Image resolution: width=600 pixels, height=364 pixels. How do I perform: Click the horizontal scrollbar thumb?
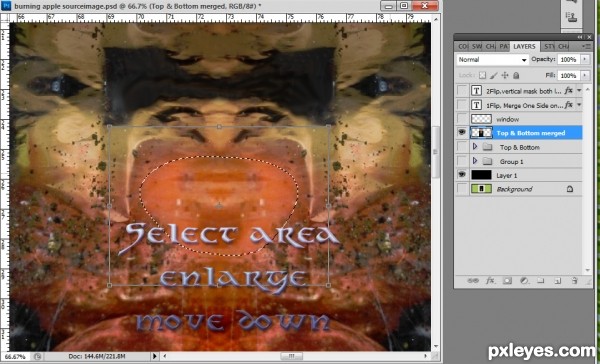click(x=292, y=356)
